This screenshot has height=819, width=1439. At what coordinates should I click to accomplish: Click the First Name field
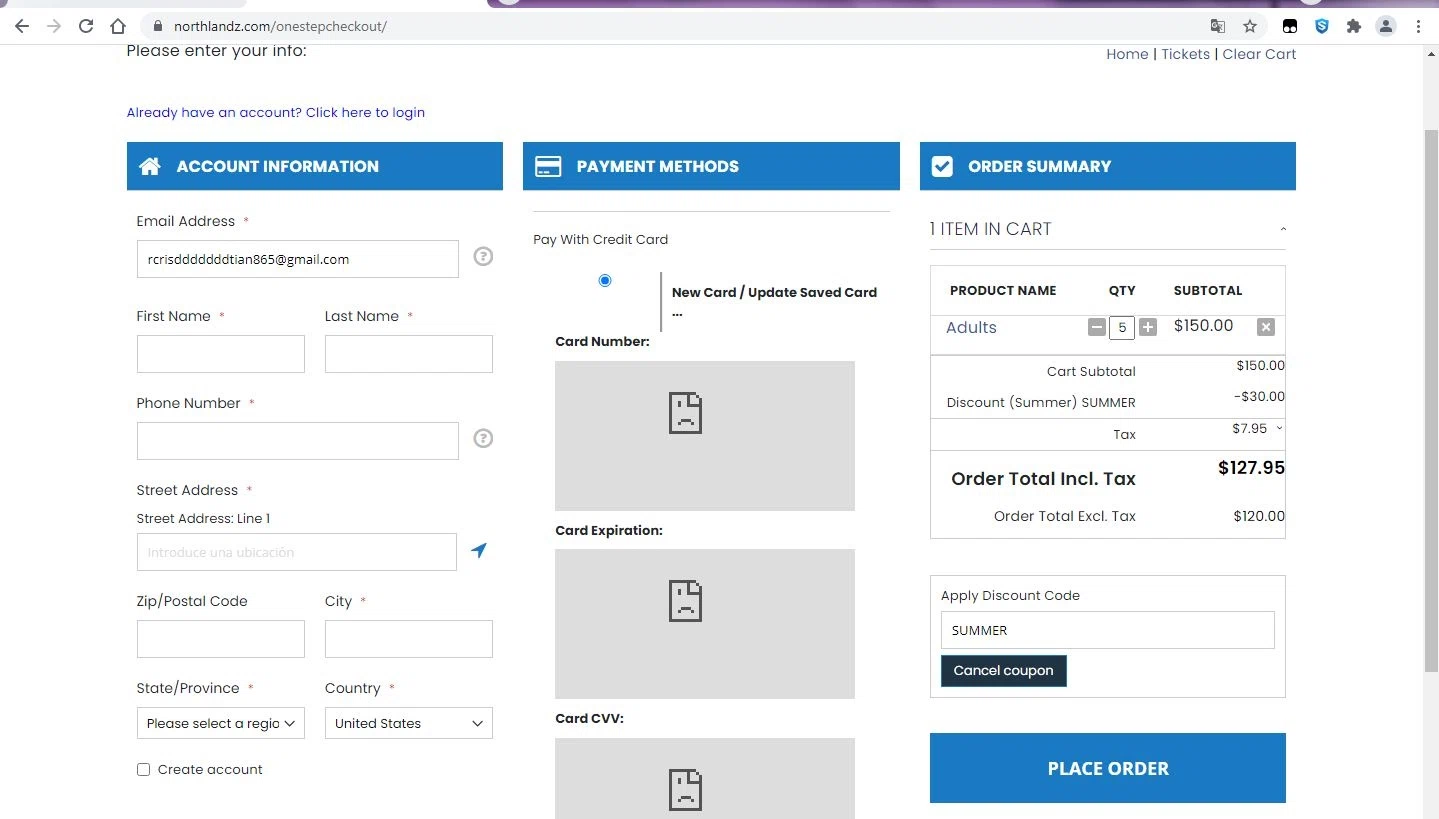pos(221,354)
